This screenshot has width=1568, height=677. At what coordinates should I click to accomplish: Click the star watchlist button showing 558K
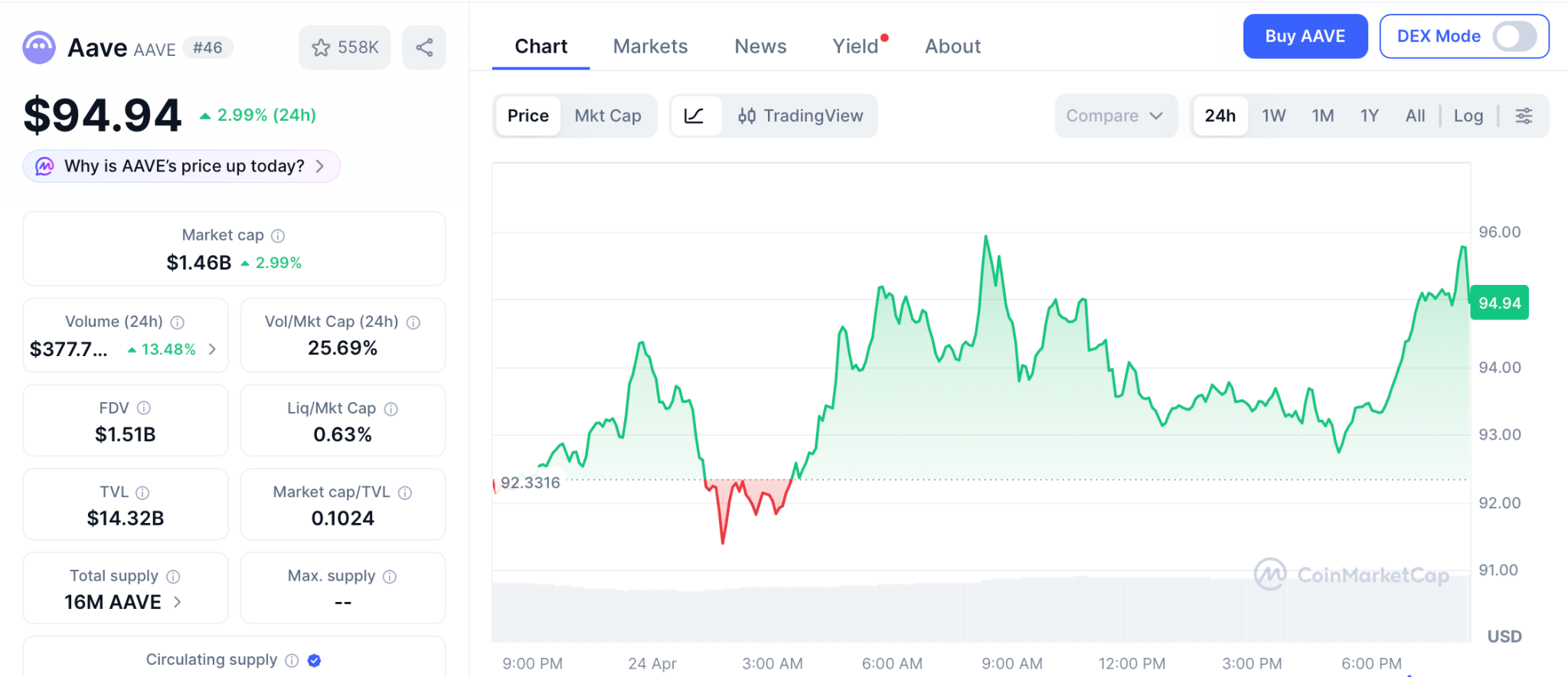click(x=345, y=47)
